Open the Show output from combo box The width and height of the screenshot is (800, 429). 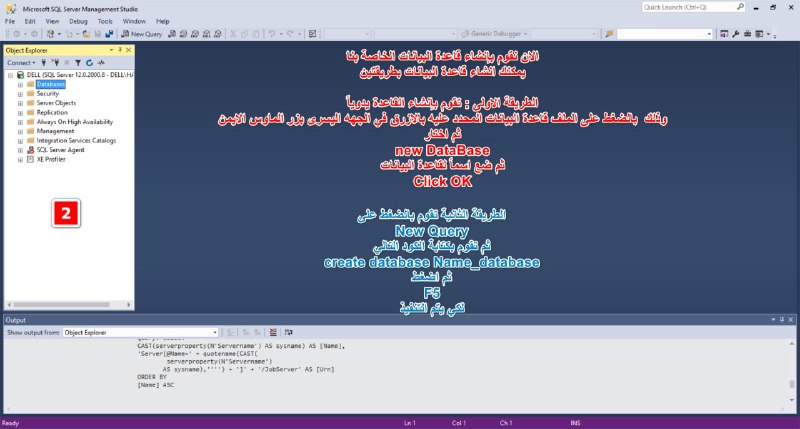point(140,333)
